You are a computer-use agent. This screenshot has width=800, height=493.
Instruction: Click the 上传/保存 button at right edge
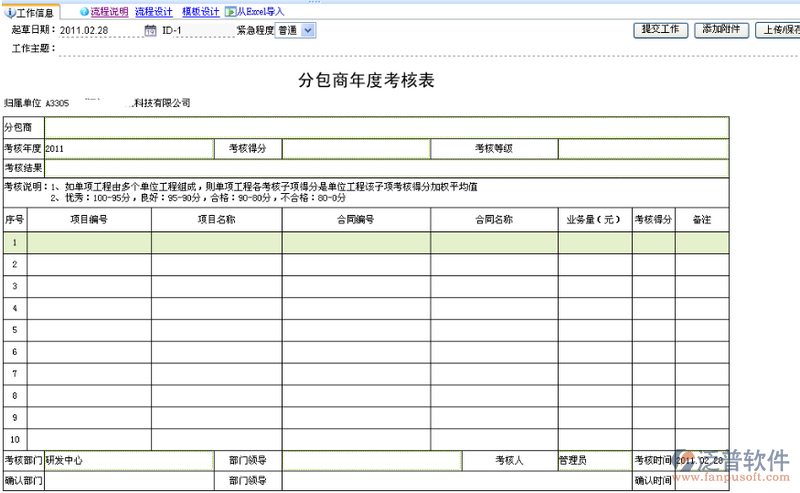pos(778,30)
